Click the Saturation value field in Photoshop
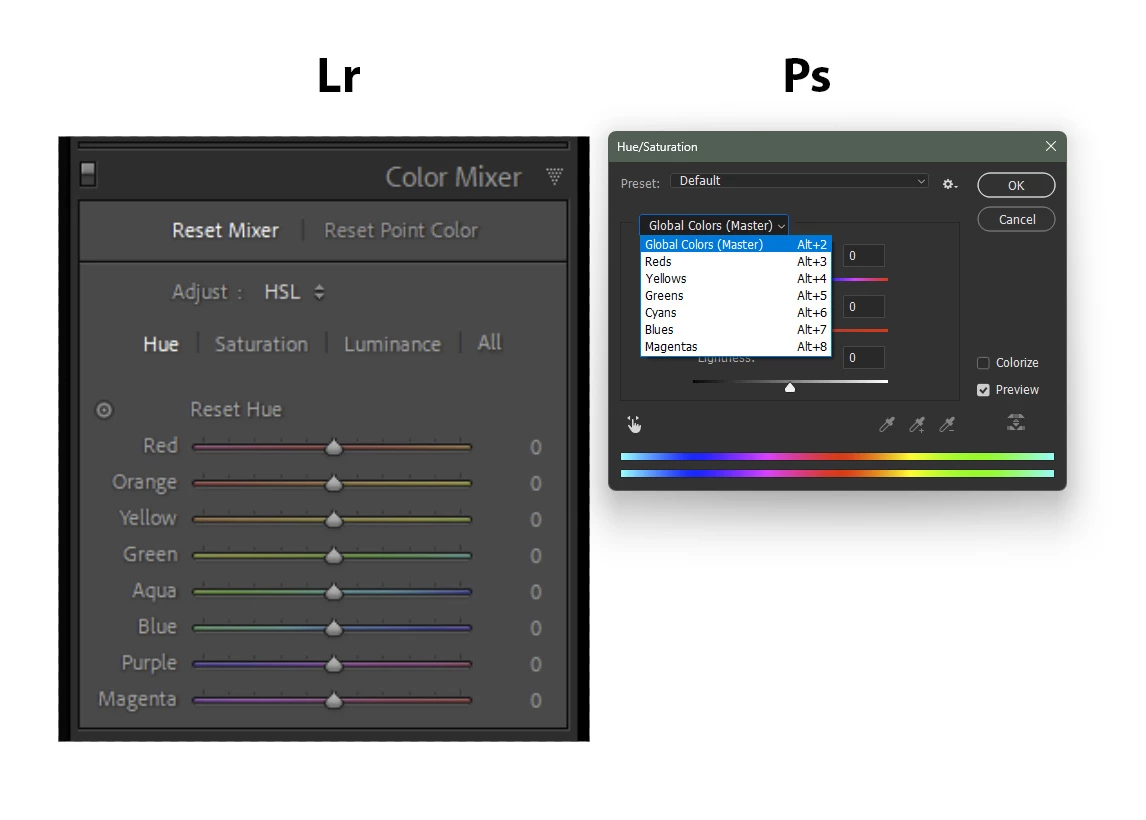This screenshot has width=1146, height=820. [x=863, y=307]
